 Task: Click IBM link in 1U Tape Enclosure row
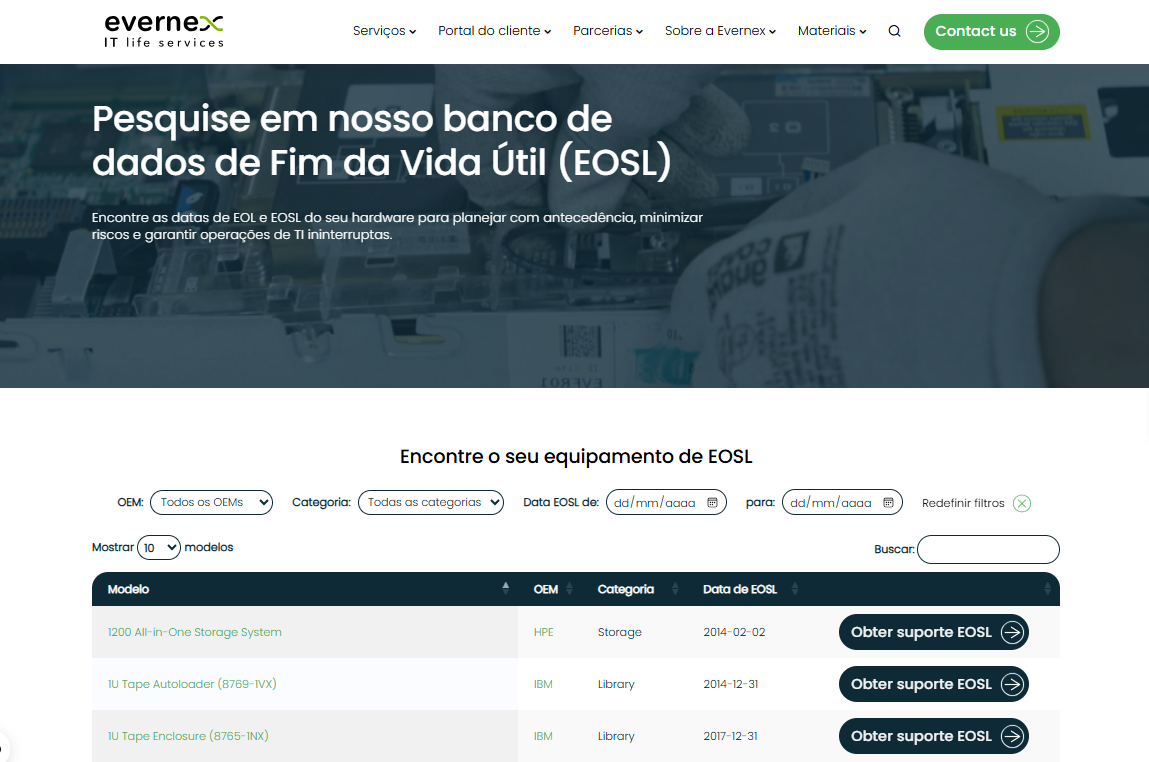click(x=543, y=736)
